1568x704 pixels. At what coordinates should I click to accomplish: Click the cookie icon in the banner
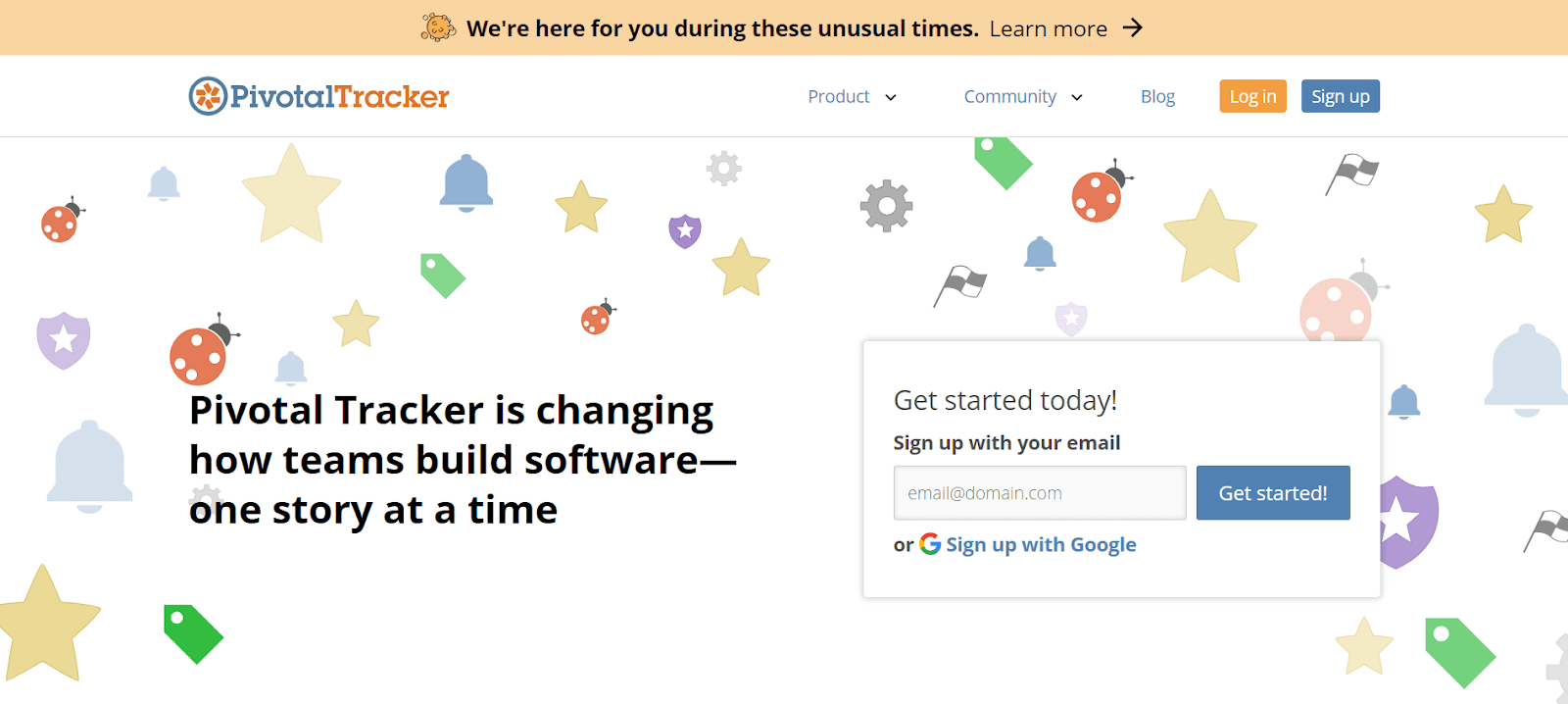[438, 27]
